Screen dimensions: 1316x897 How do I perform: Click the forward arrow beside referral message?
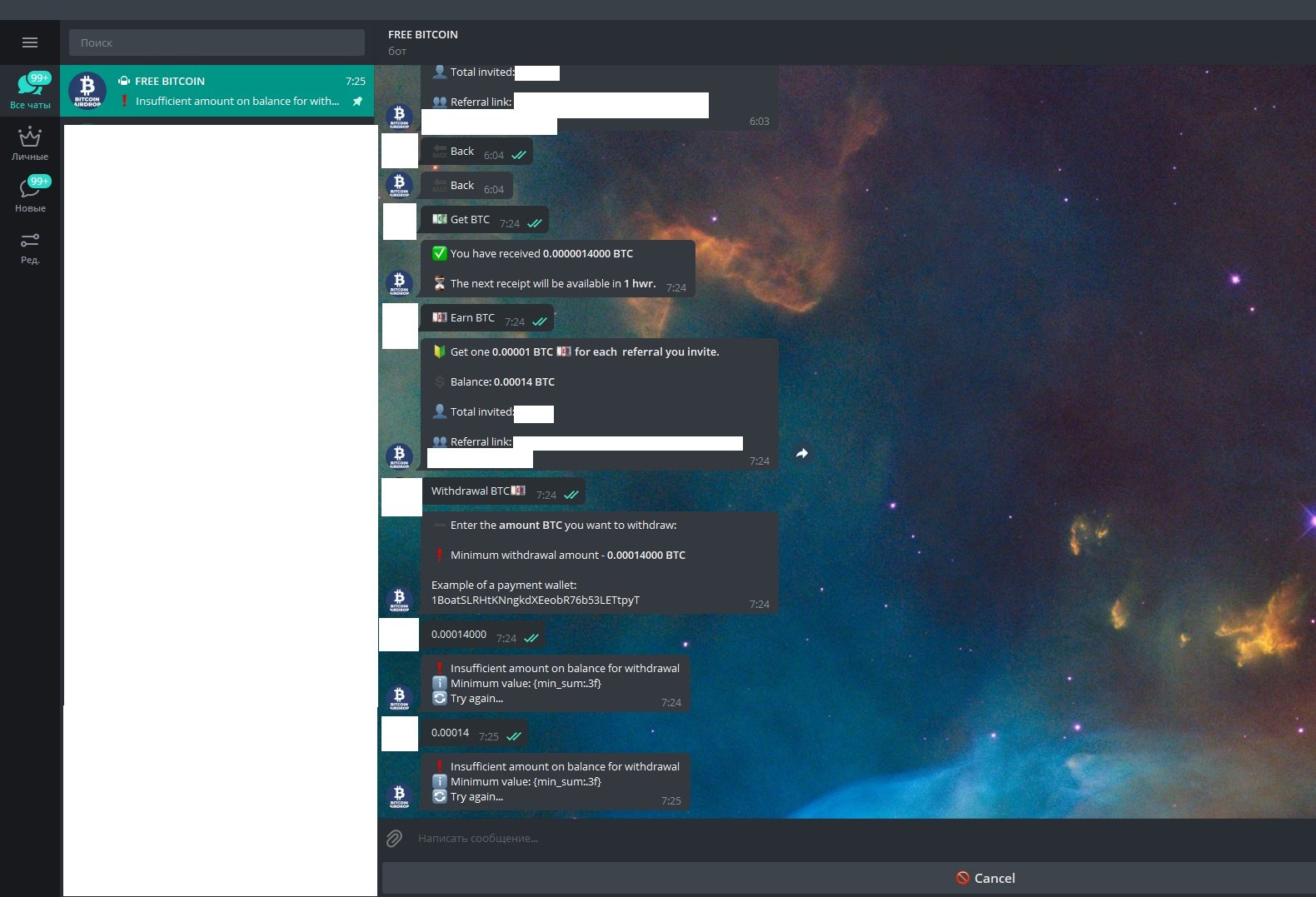coord(802,453)
